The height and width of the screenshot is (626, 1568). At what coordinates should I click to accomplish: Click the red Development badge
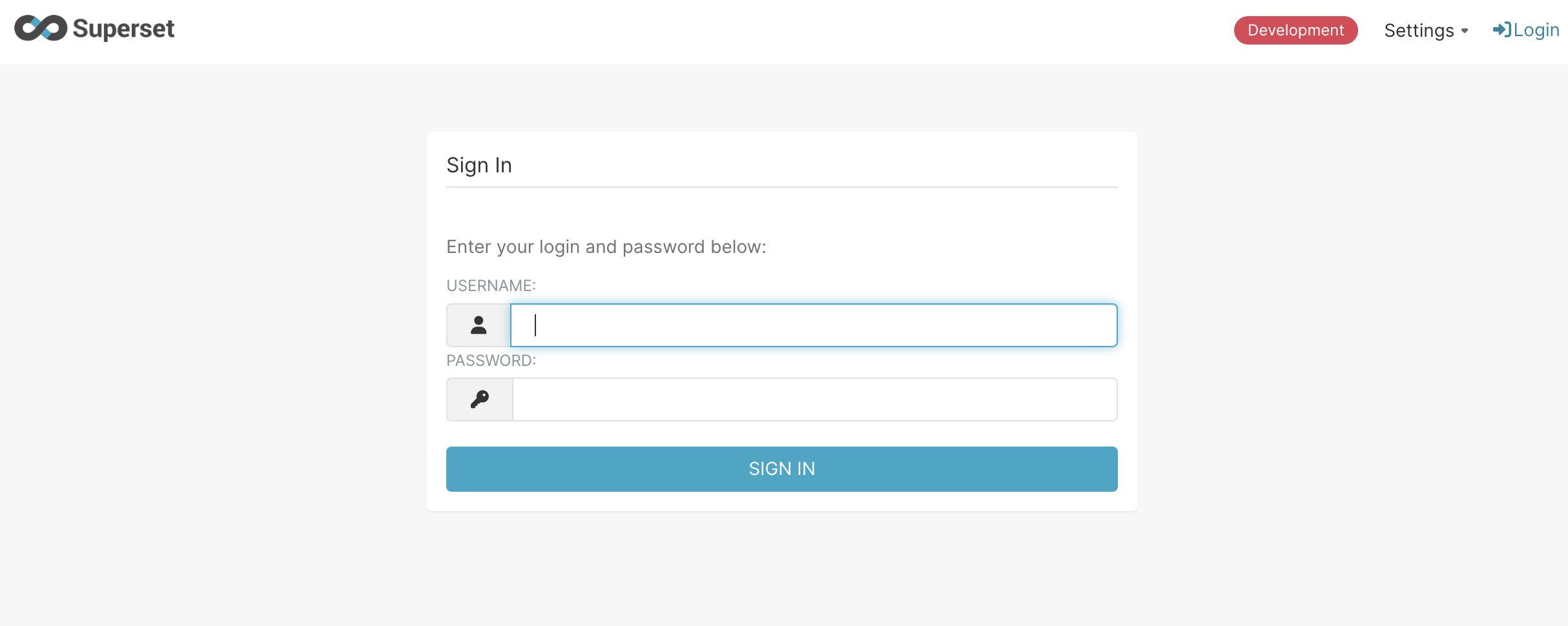point(1295,30)
